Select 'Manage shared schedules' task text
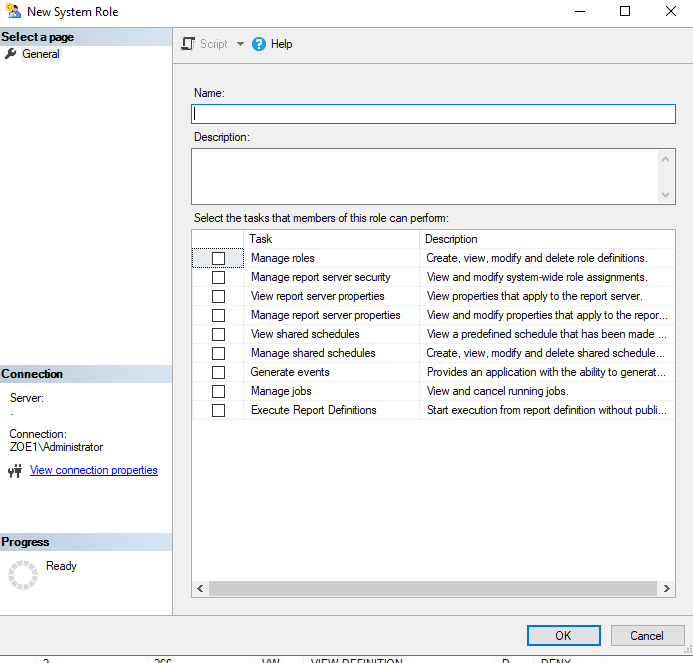The height and width of the screenshot is (663, 693). click(x=313, y=353)
